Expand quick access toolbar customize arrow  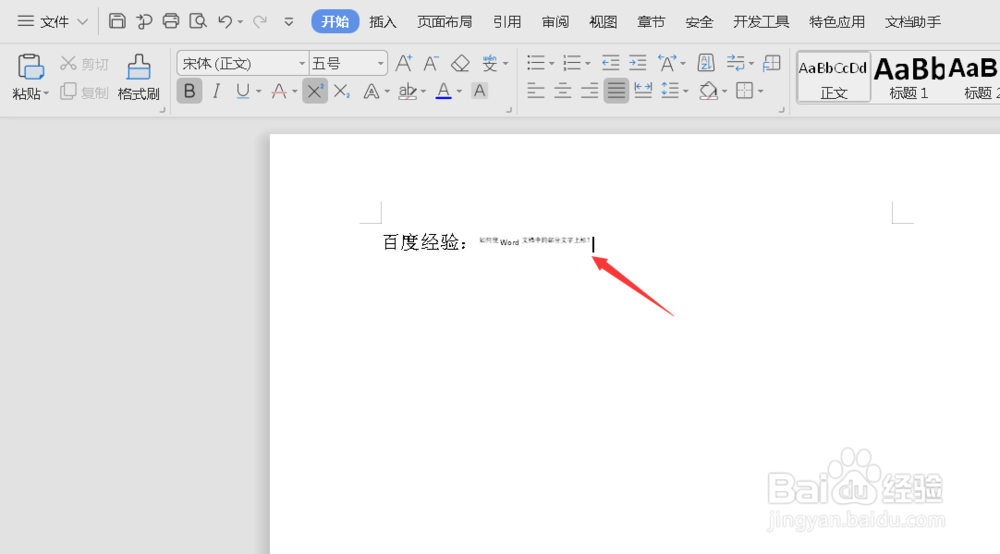[x=289, y=22]
